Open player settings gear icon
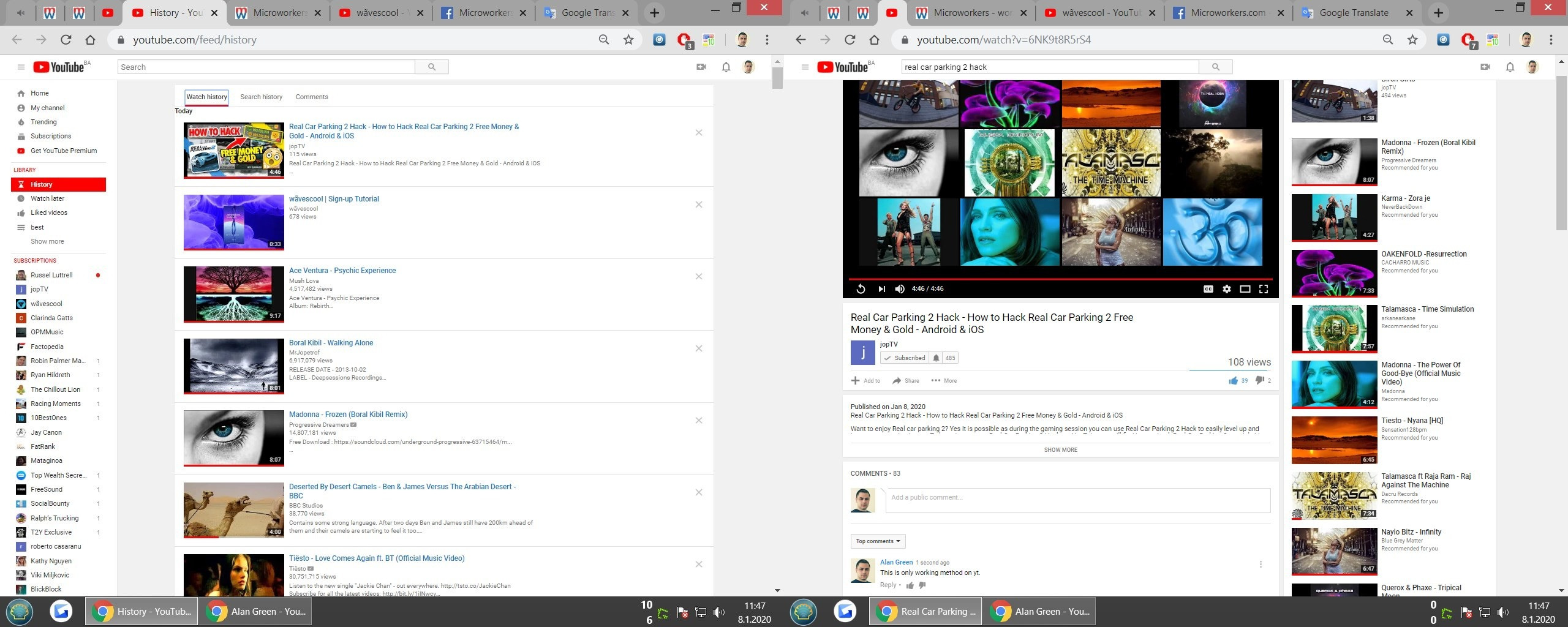Image resolution: width=1568 pixels, height=627 pixels. point(1227,289)
